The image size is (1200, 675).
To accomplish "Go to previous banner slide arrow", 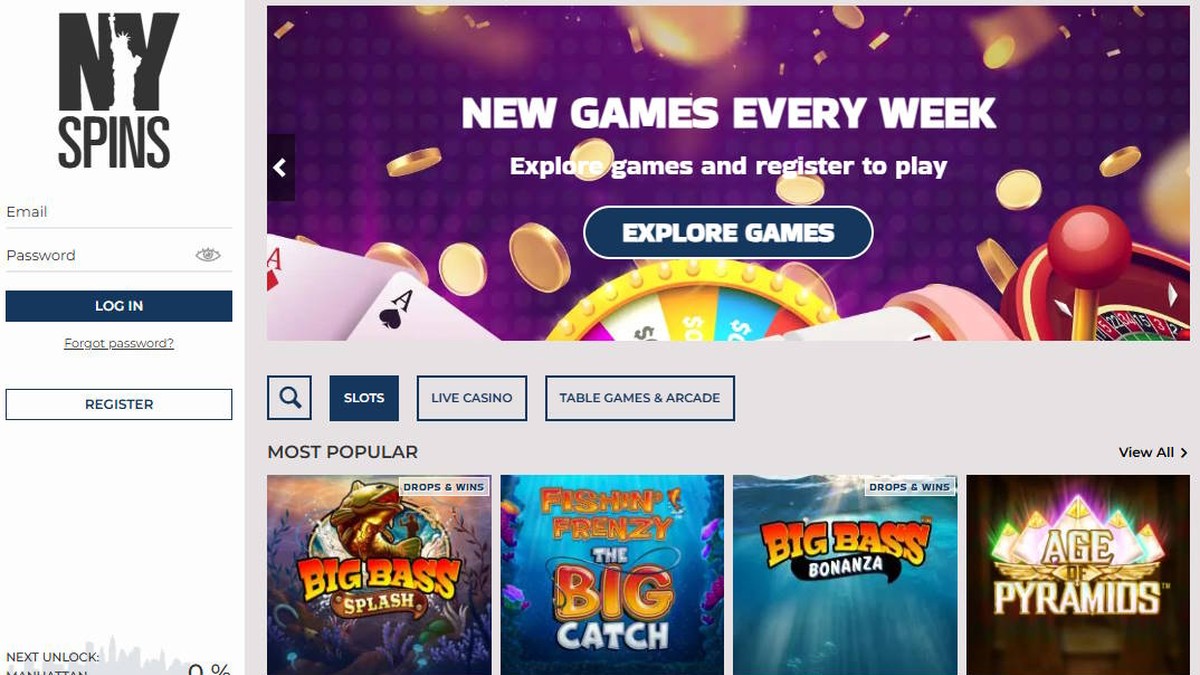I will [281, 168].
